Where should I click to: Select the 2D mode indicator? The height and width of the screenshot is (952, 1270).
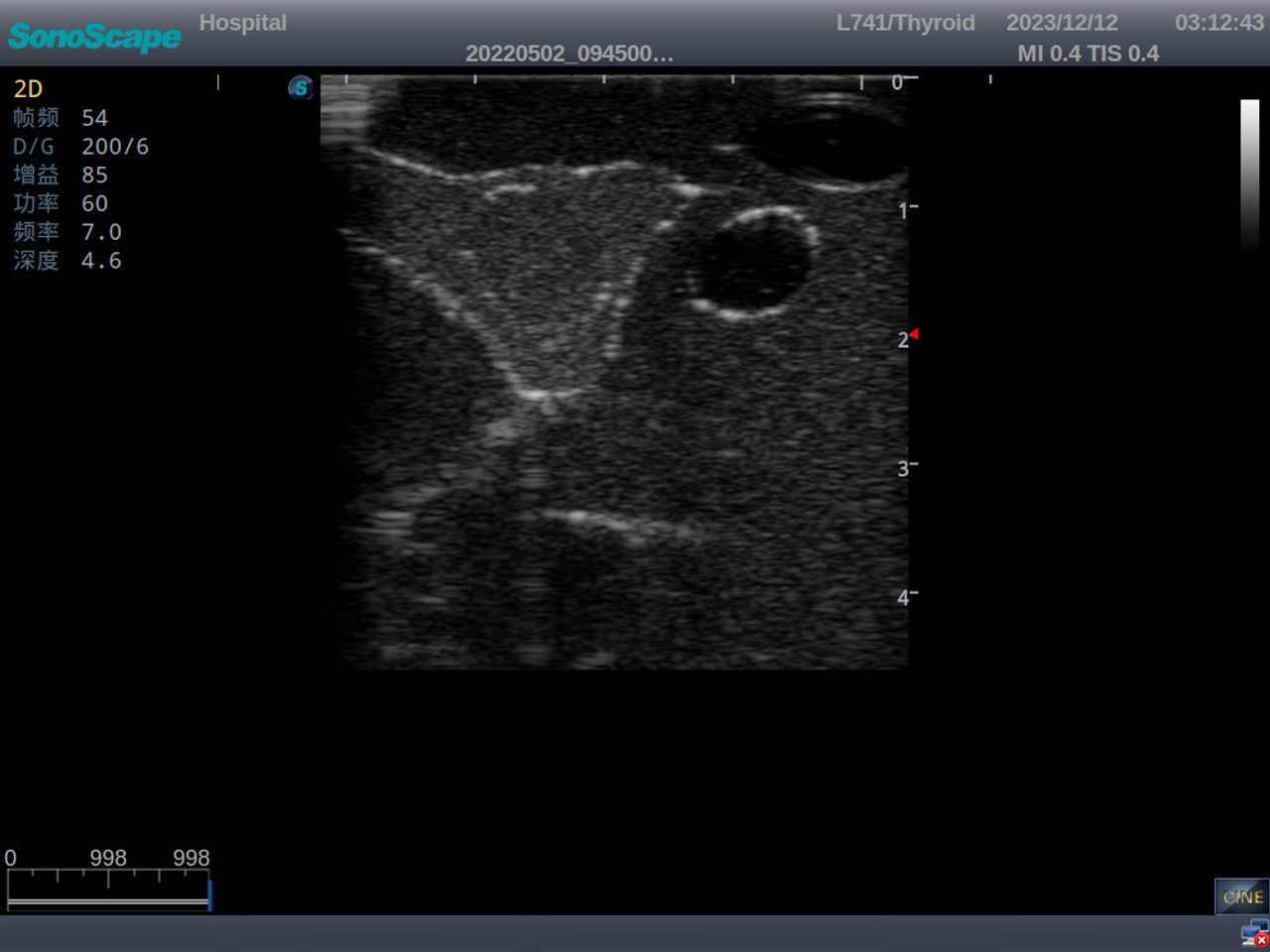[x=28, y=88]
